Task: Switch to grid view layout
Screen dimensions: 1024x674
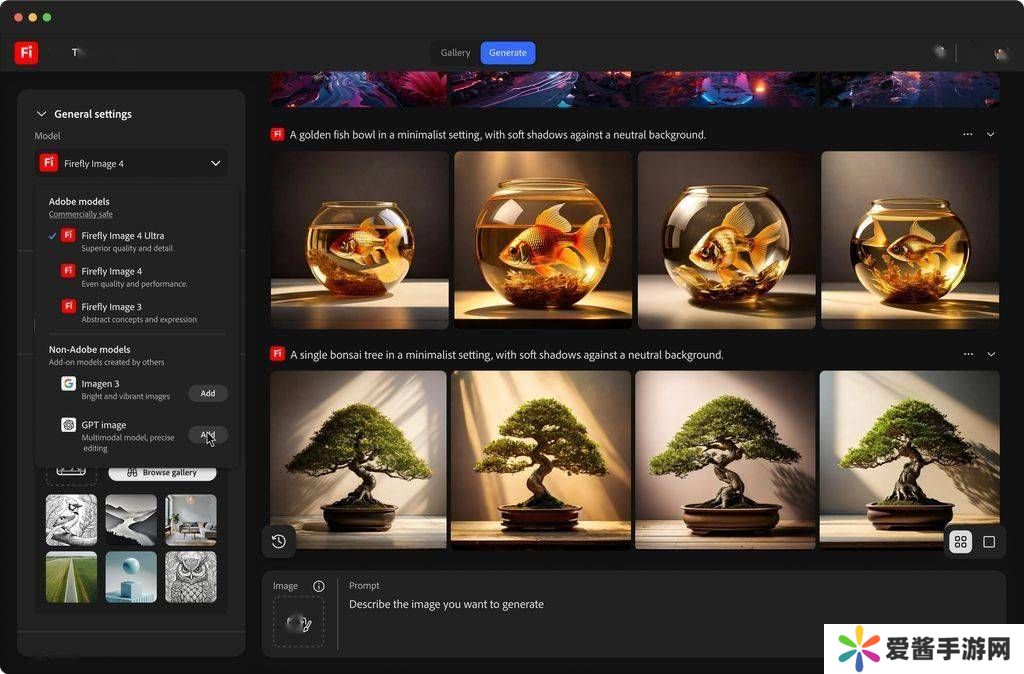Action: (960, 542)
